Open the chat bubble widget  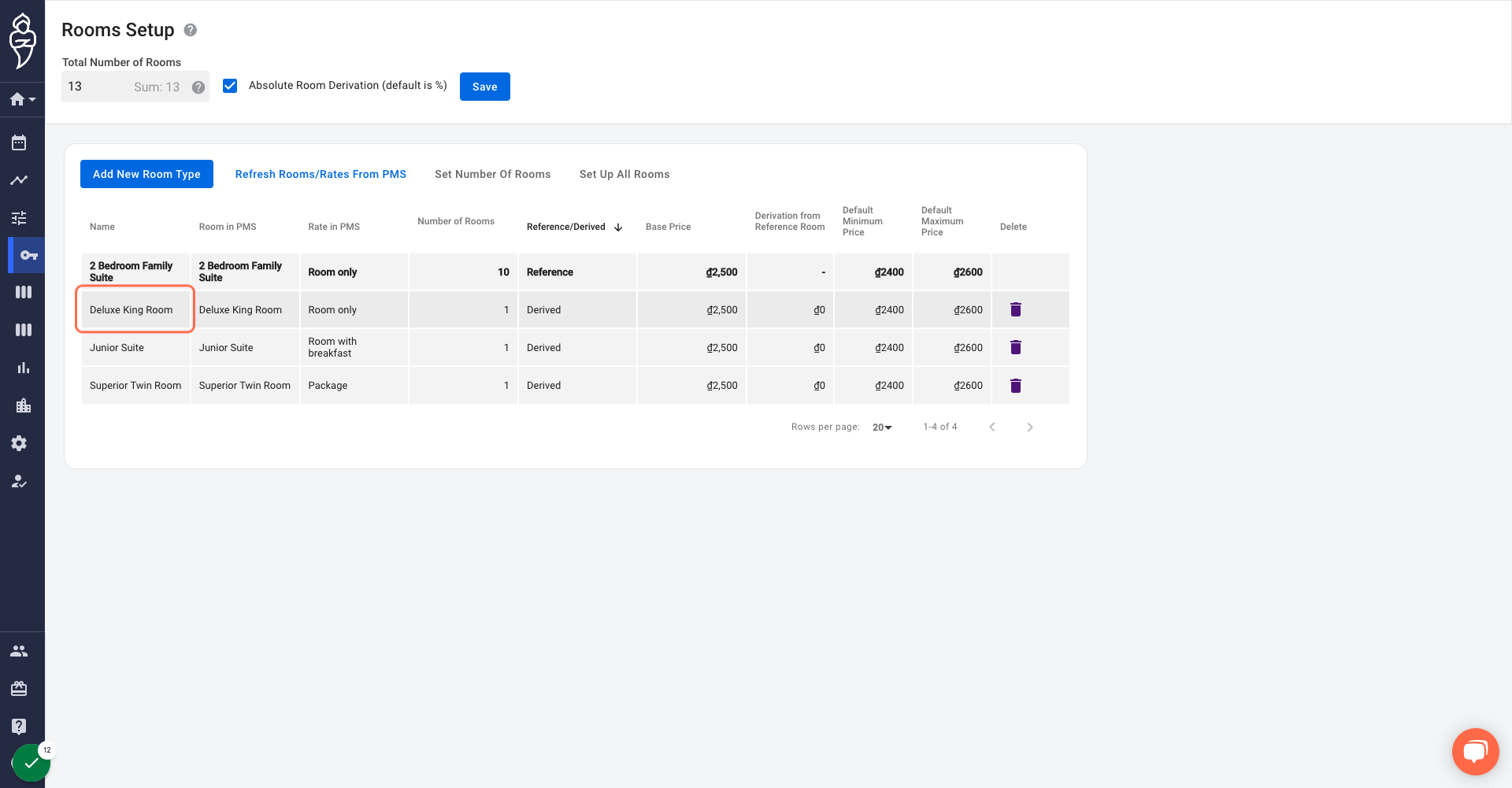pyautogui.click(x=1475, y=752)
